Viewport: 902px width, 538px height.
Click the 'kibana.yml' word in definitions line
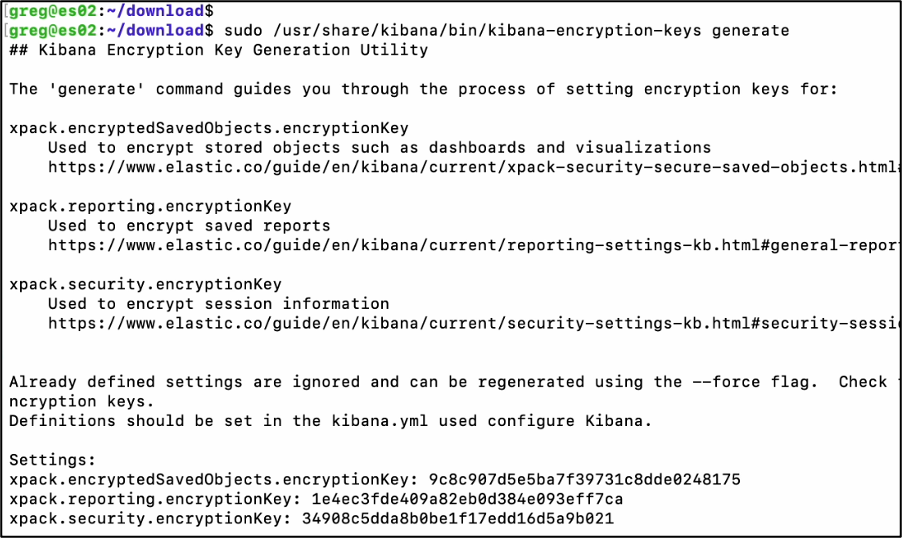click(x=380, y=421)
